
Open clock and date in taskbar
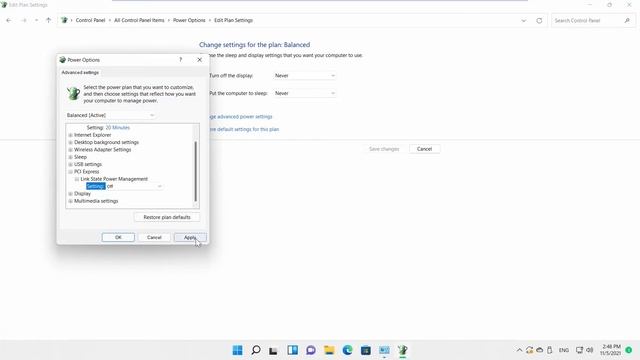[x=610, y=350]
